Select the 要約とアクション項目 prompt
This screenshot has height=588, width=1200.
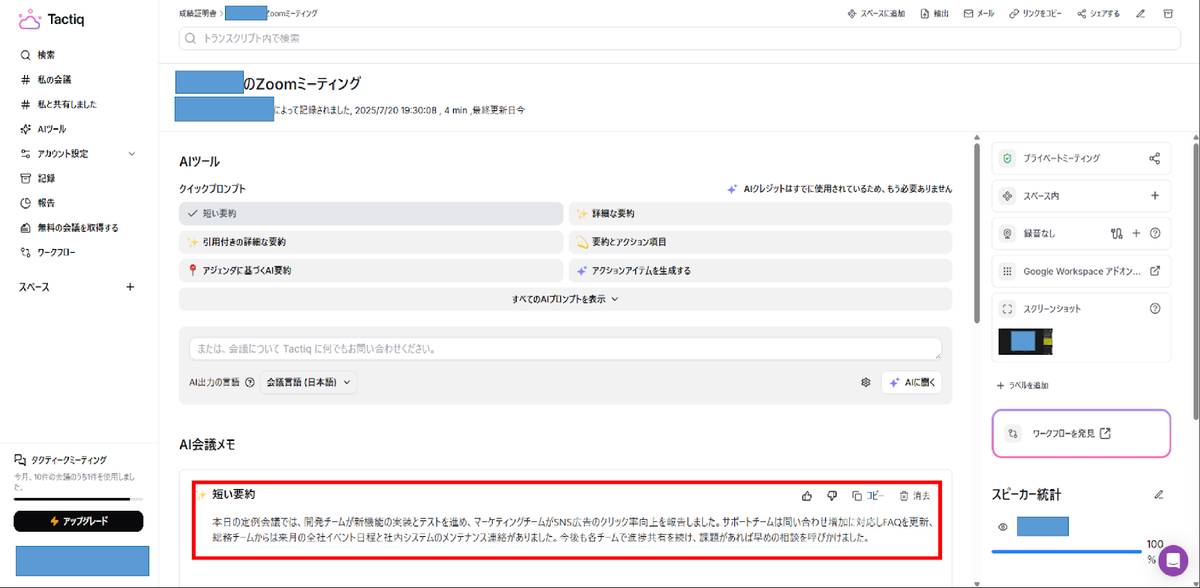(x=760, y=242)
